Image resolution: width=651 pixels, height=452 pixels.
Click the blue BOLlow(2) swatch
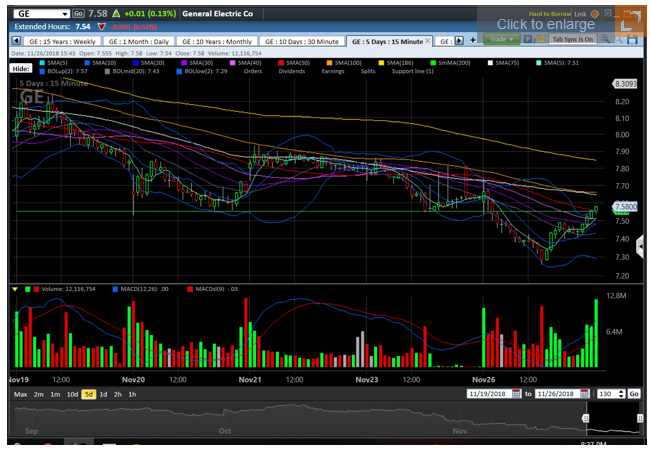(x=179, y=71)
